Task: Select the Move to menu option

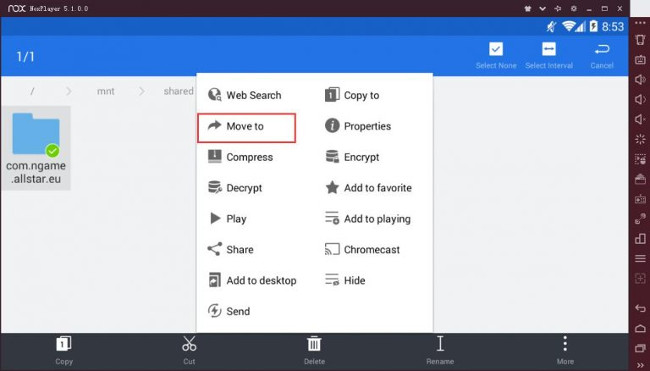Action: pos(246,126)
